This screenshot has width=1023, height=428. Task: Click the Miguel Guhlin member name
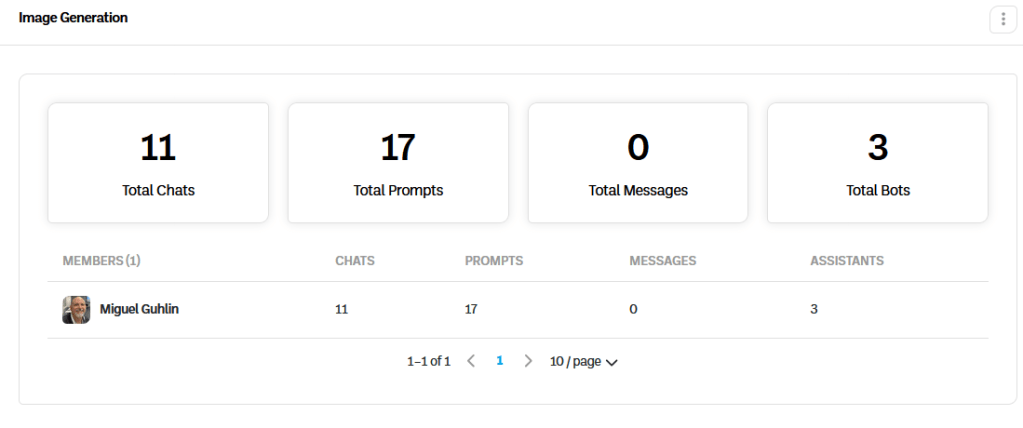139,310
